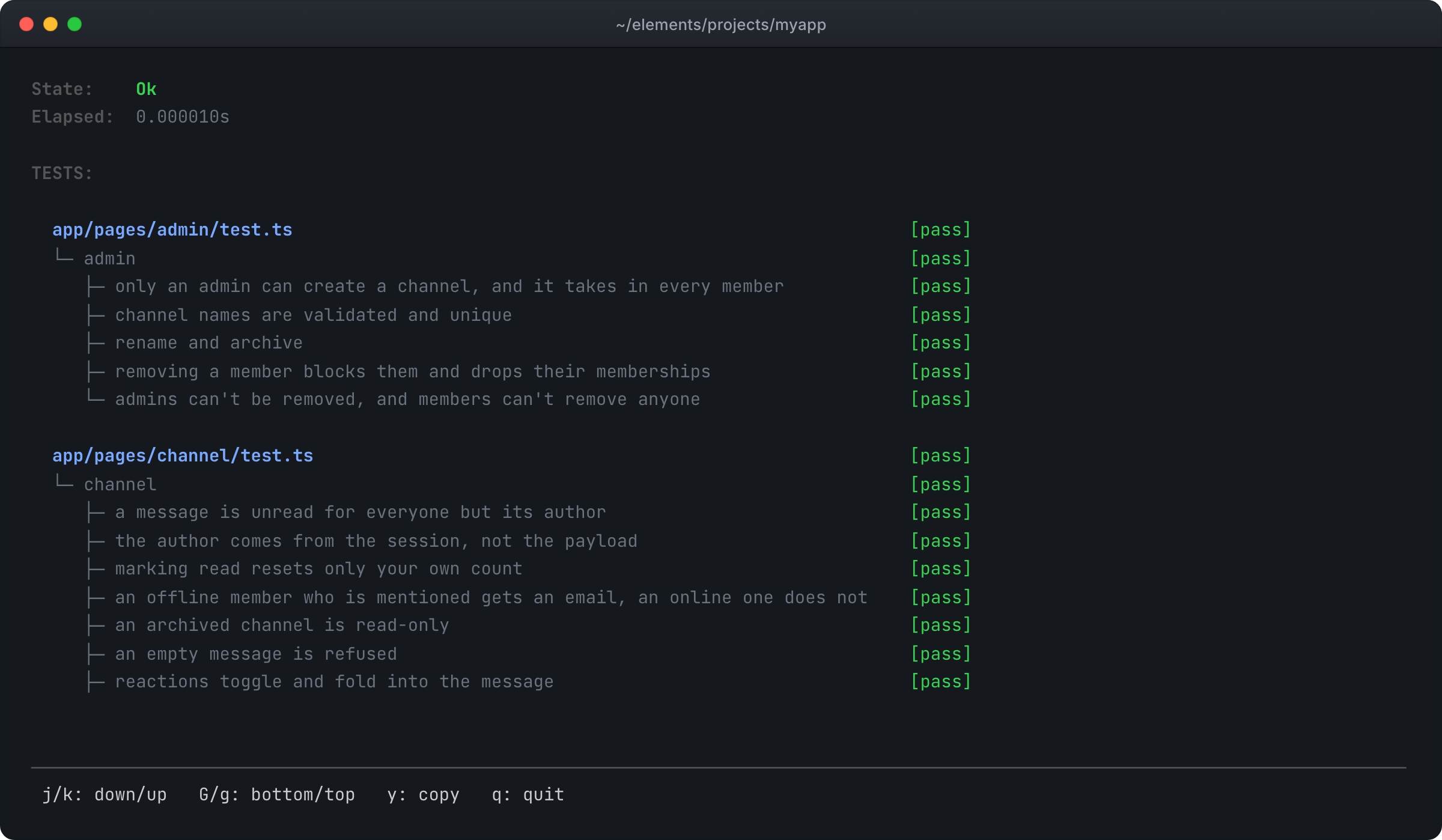
Task: Select test 'marking read resets only your own count'
Action: pos(319,568)
